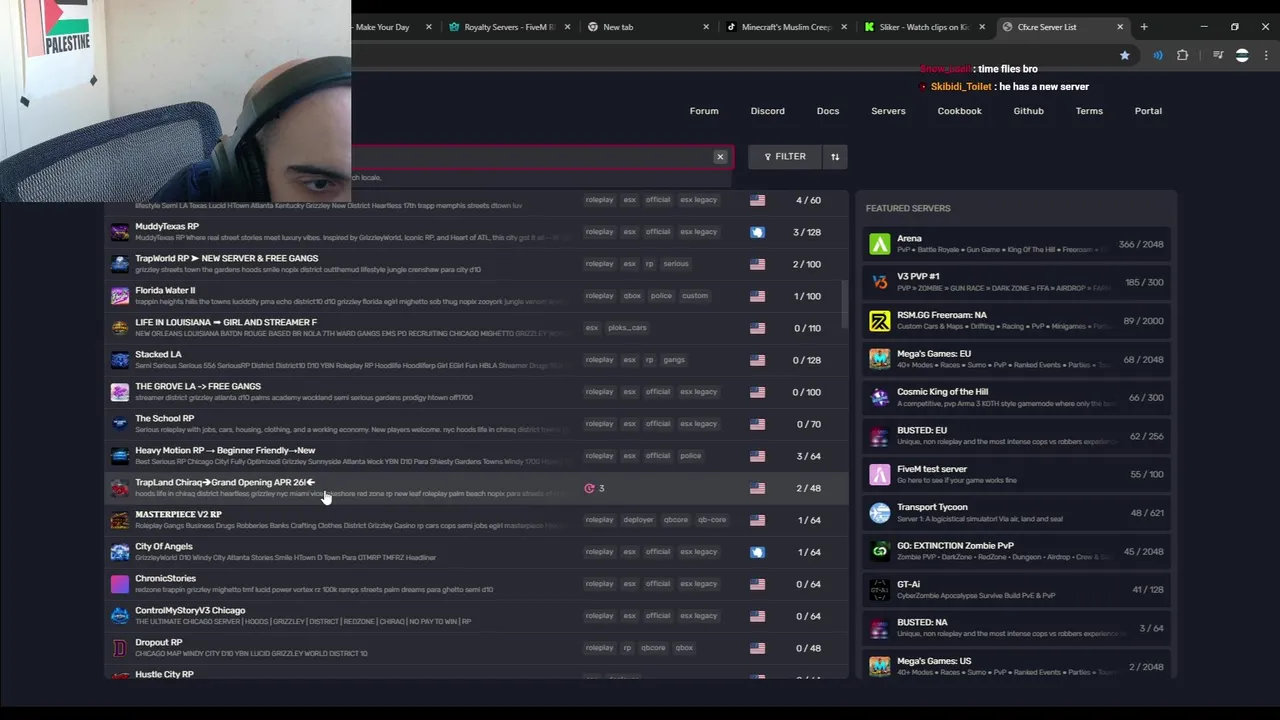
Task: Click the 'serious' tag on TrapWorld RP
Action: [x=676, y=264]
